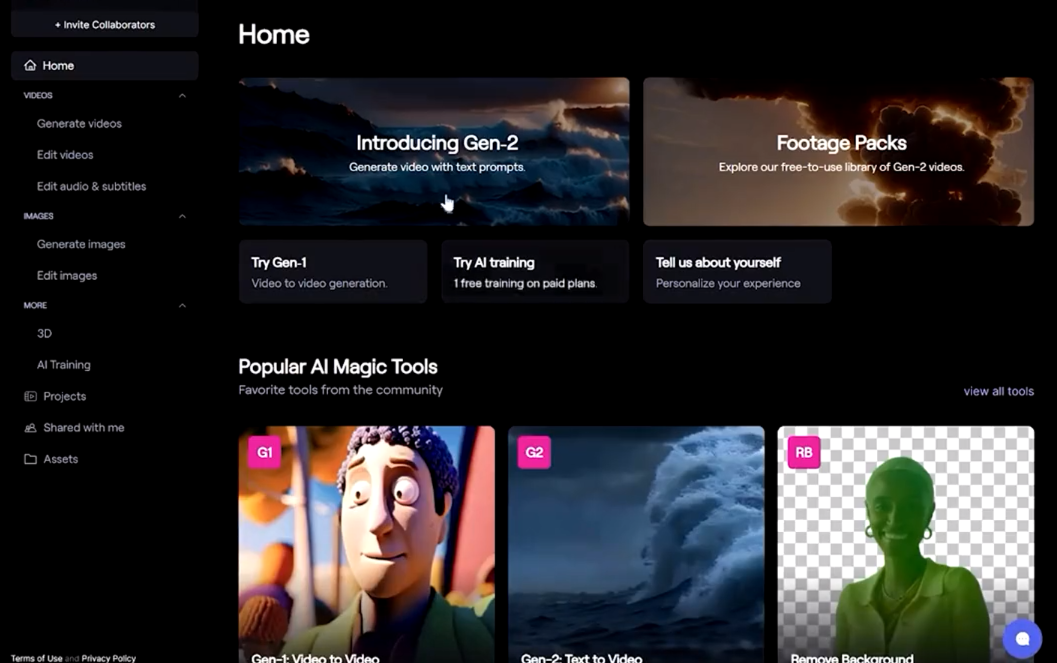The height and width of the screenshot is (663, 1057).
Task: Select Generate videos in the sidebar
Action: pos(81,123)
